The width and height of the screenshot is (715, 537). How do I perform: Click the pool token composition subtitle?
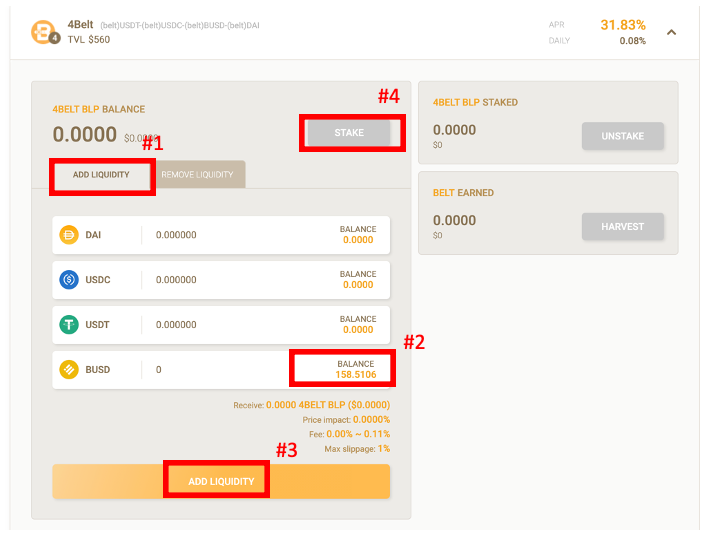click(x=180, y=26)
